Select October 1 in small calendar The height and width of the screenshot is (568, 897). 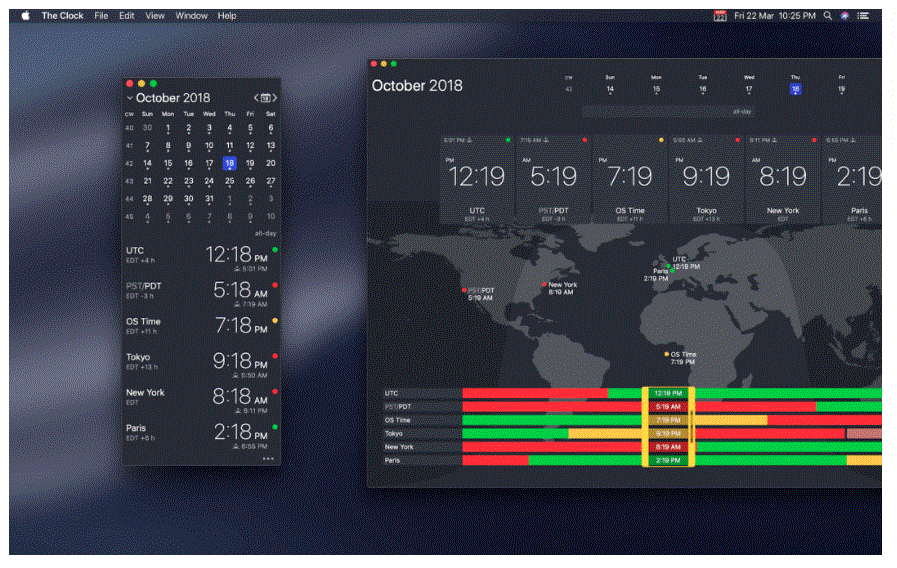click(168, 128)
